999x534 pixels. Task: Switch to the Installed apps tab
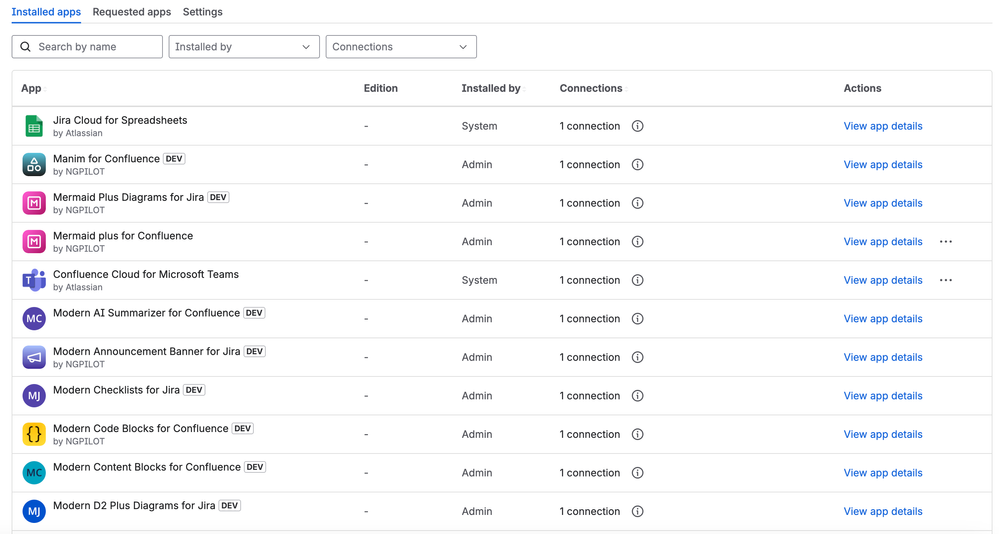46,12
